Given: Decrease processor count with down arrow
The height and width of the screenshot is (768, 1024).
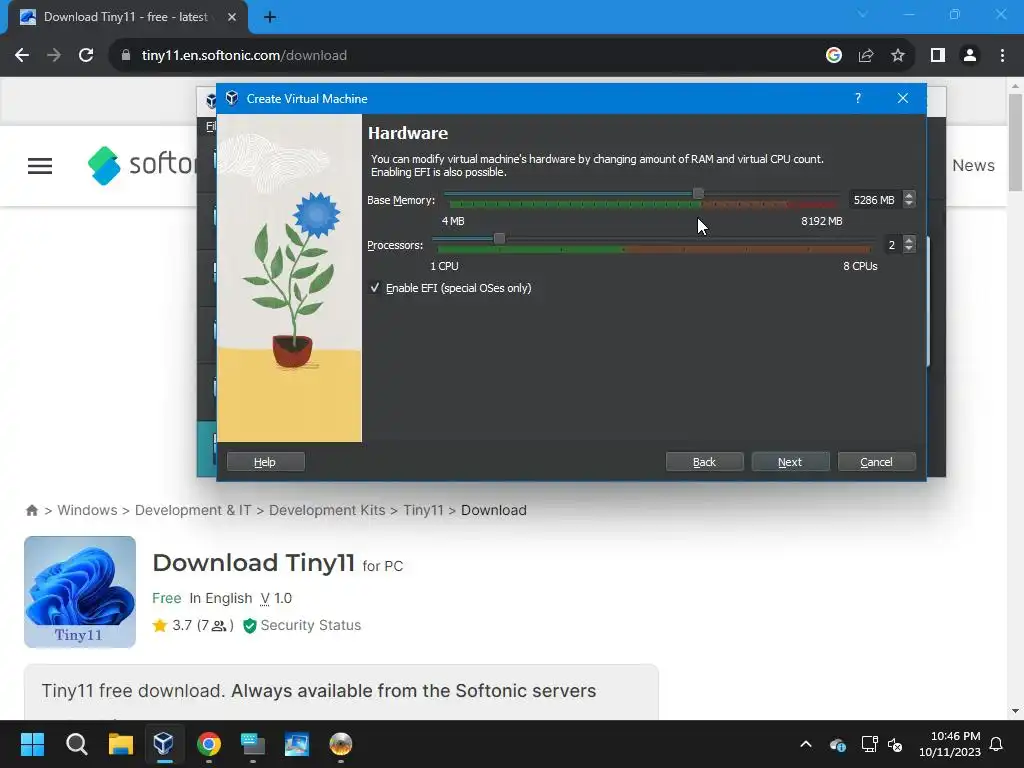Looking at the screenshot, I should coord(908,249).
